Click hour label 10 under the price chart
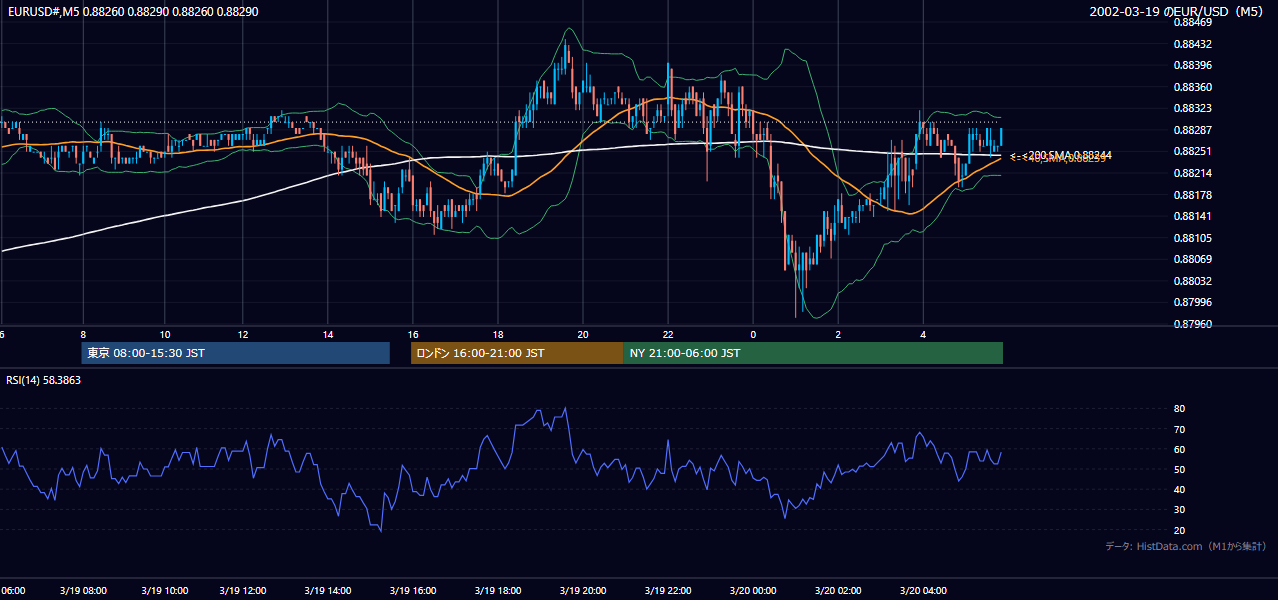 (165, 334)
